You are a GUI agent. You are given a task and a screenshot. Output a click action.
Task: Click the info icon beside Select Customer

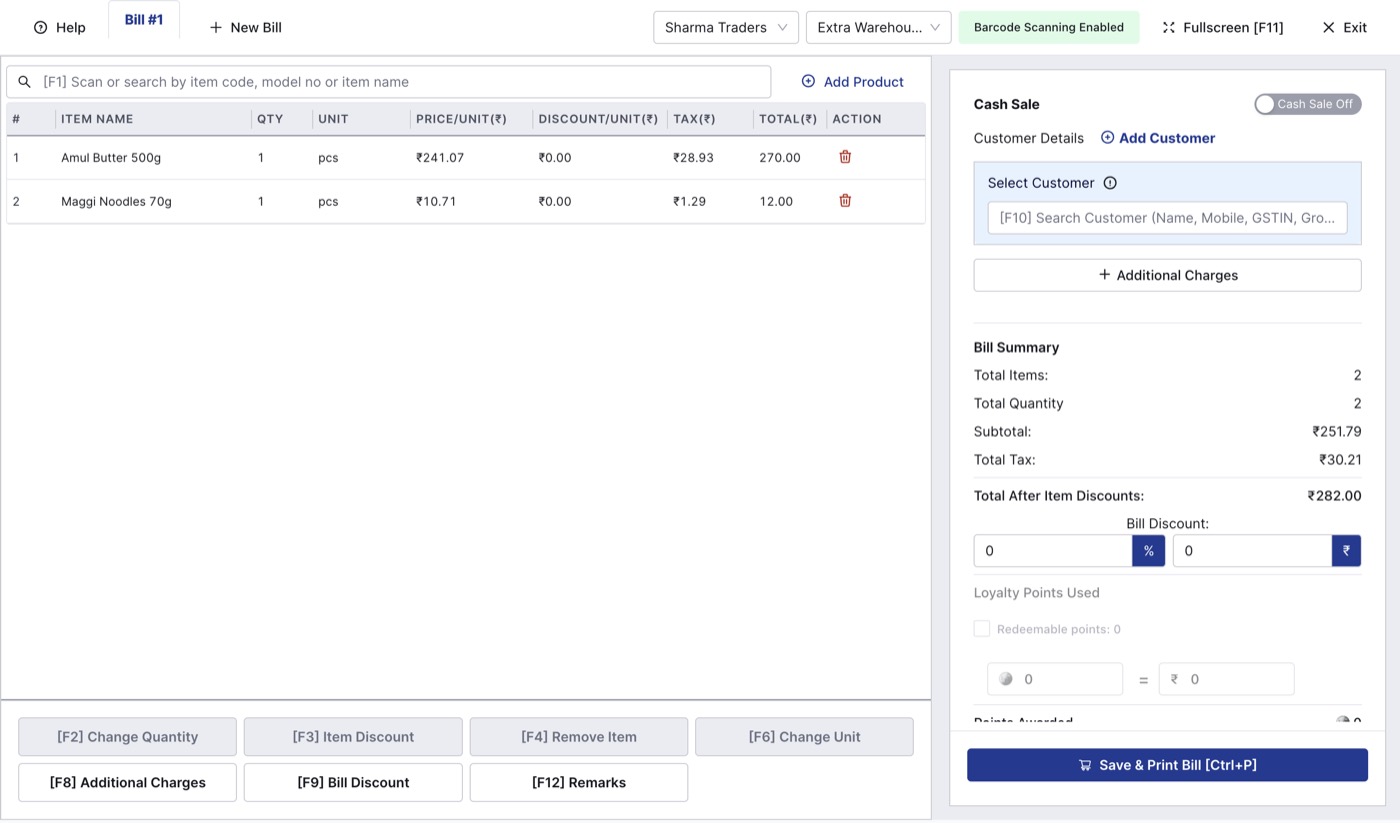point(1110,183)
